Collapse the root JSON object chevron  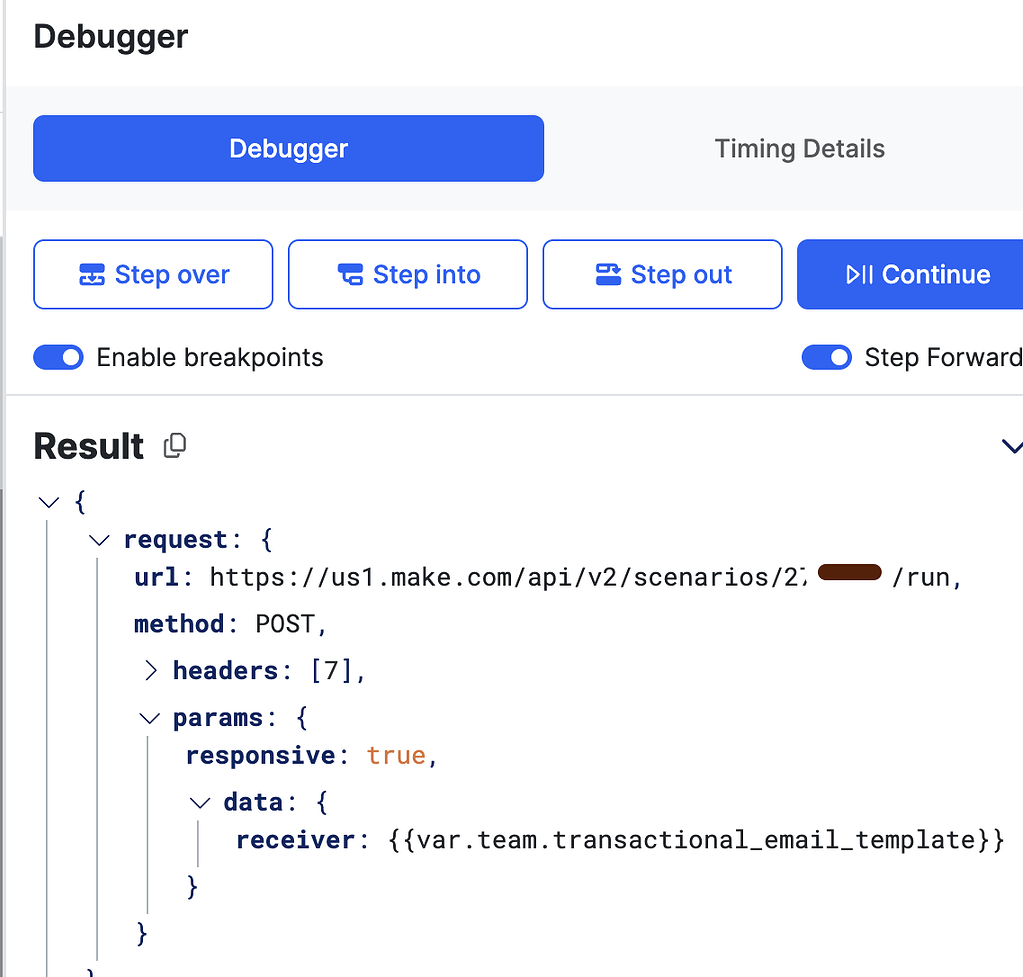pos(48,501)
